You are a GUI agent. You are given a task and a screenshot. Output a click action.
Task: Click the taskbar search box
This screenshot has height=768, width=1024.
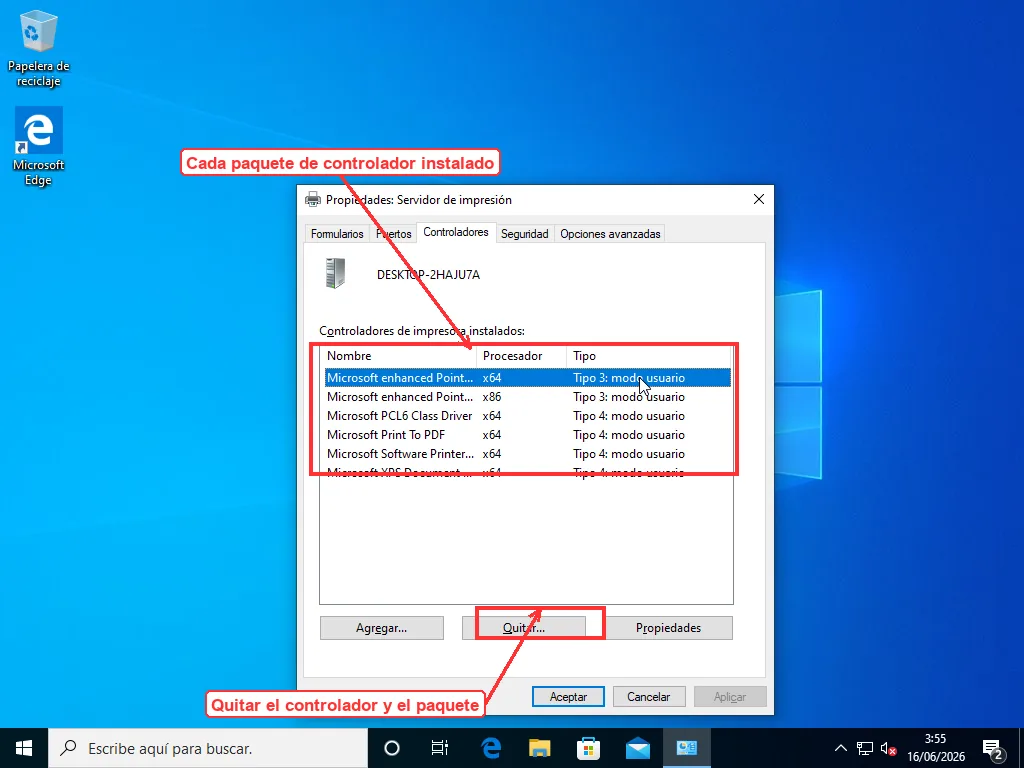point(208,748)
